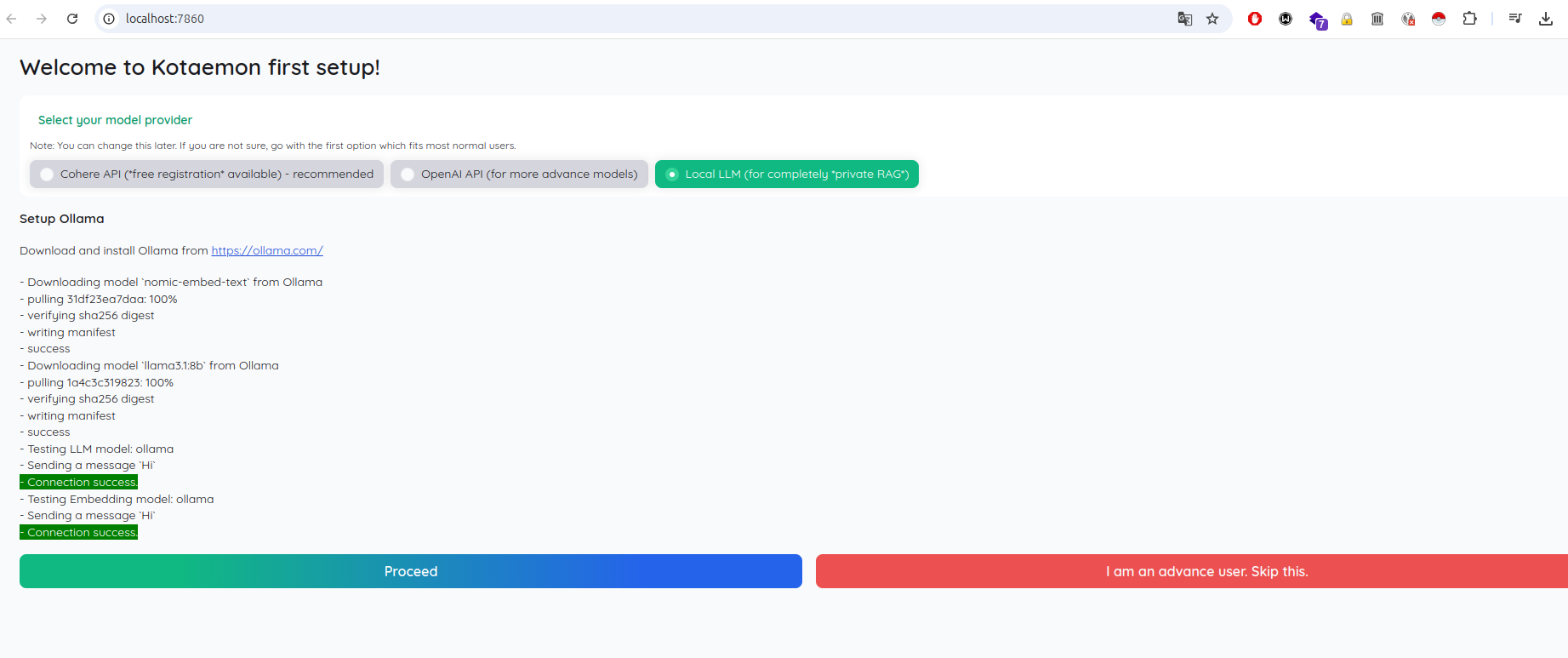Click the 'Note: You can change this later' text
This screenshot has height=658, width=1568.
[273, 146]
